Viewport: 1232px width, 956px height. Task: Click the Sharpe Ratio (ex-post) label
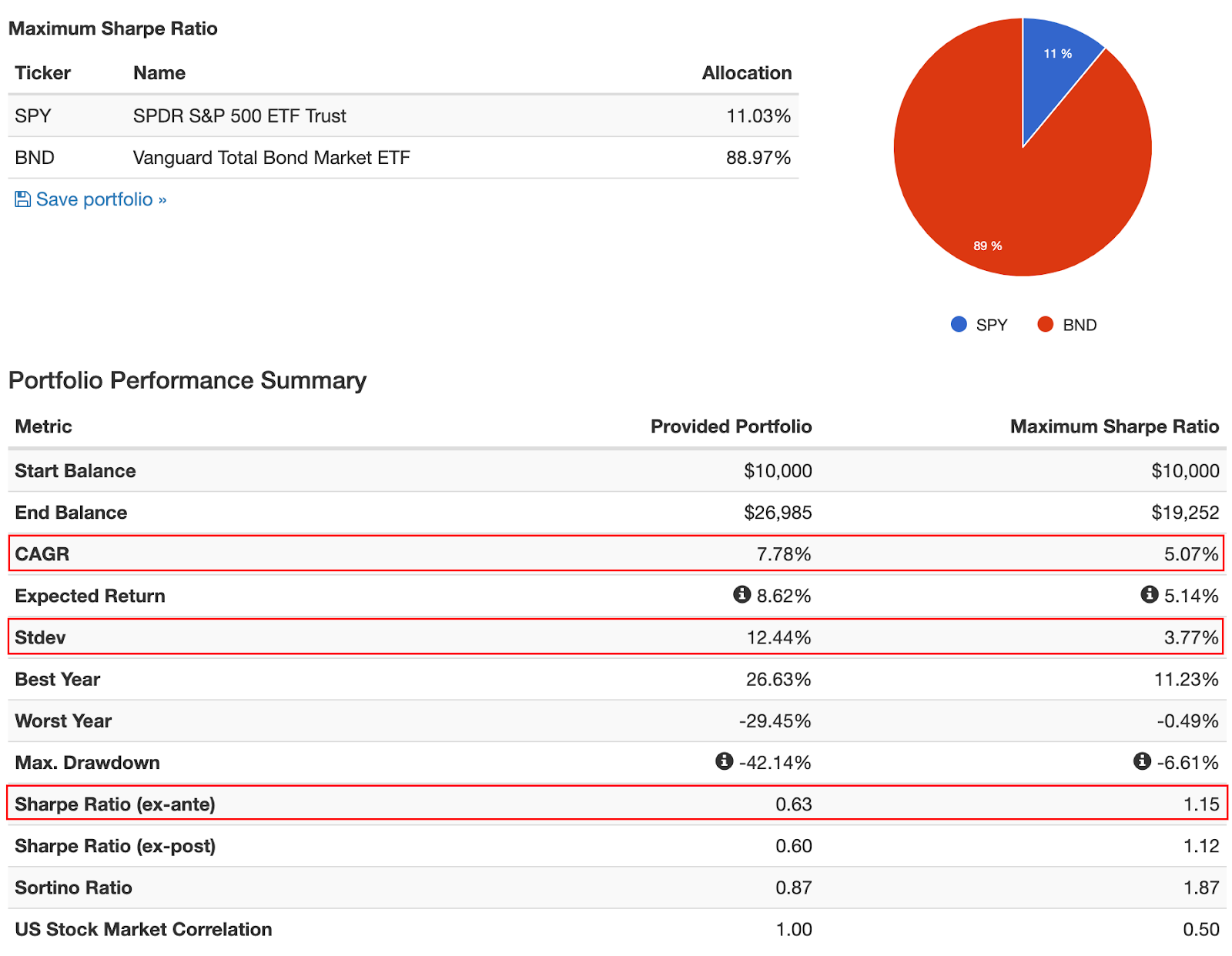tap(115, 846)
